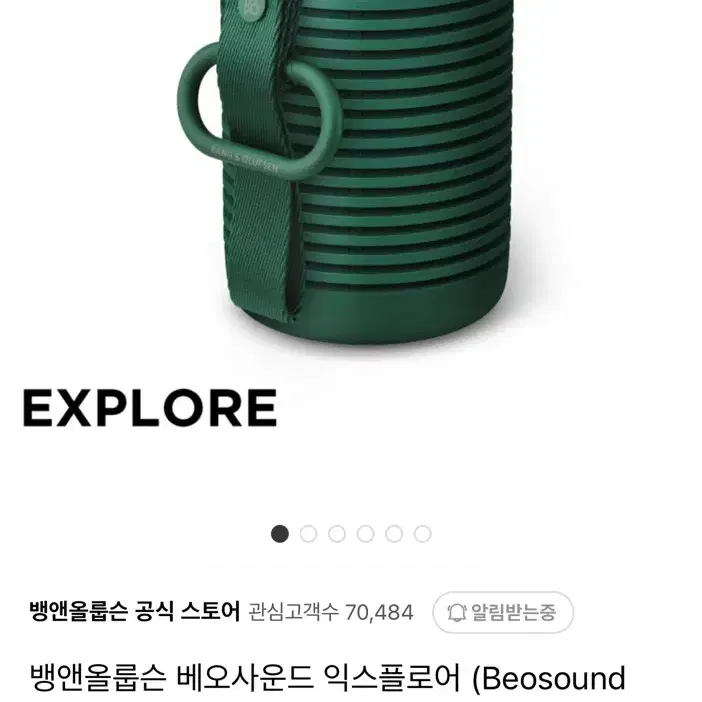Click the (Beosound text in the title
702x702 pixels.
[549, 679]
